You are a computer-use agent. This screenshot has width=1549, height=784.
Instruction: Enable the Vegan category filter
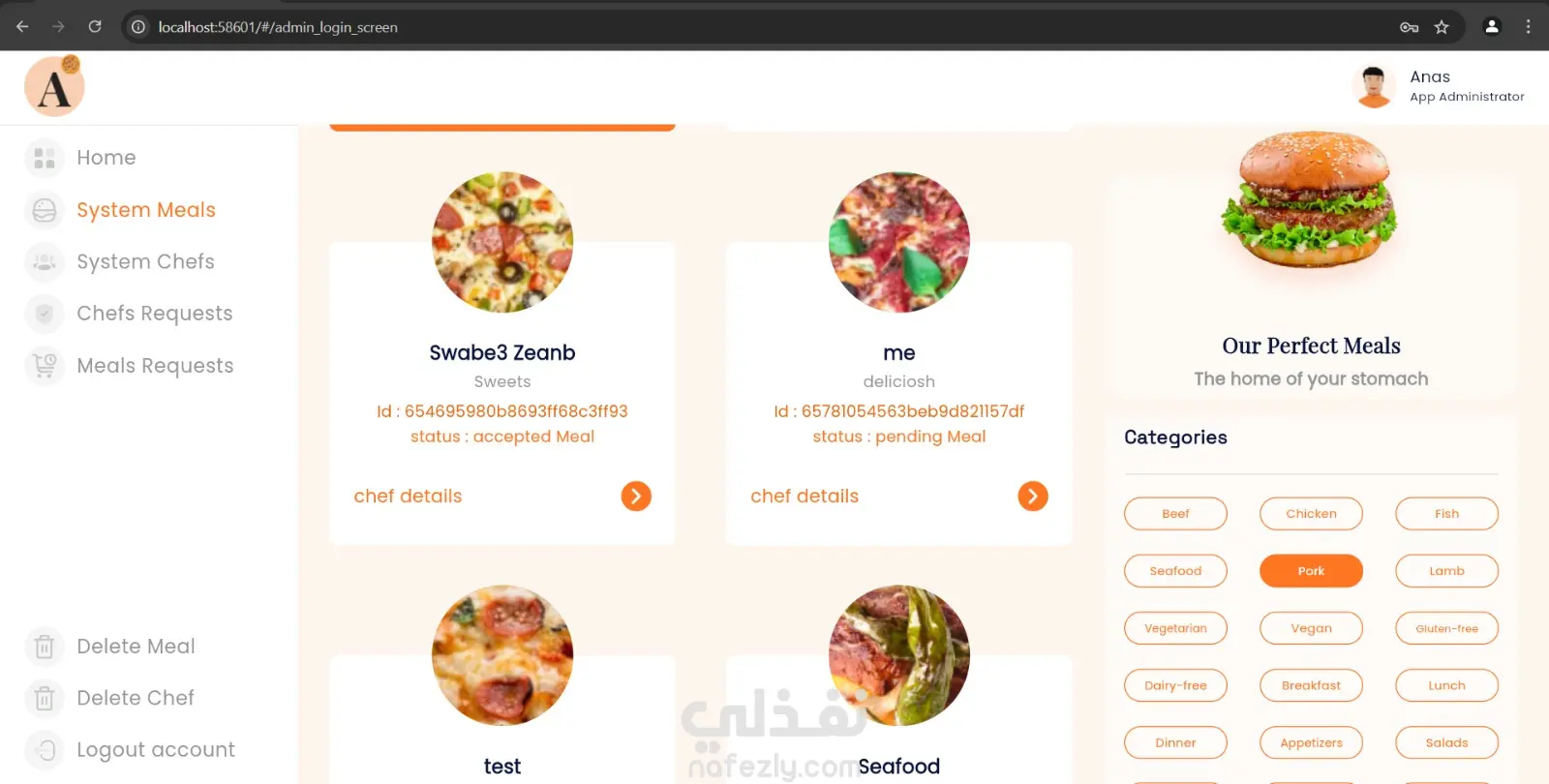(x=1311, y=628)
